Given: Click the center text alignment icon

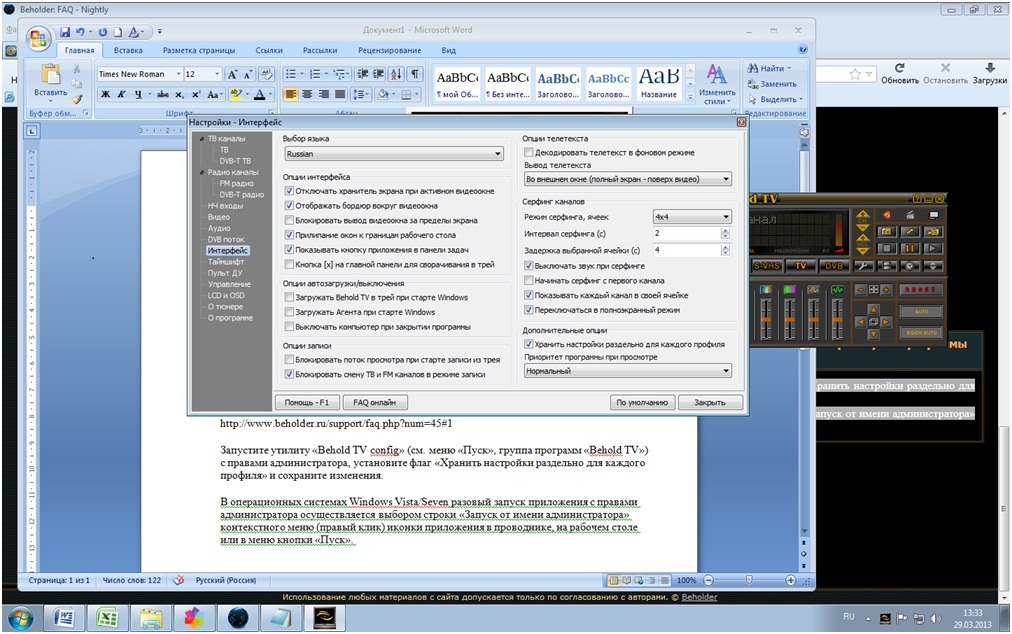Looking at the screenshot, I should pos(308,95).
